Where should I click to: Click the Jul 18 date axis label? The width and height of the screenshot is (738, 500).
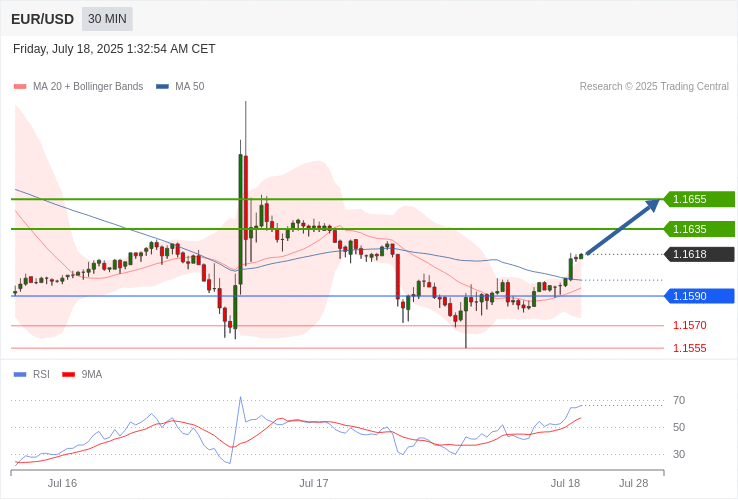tap(566, 484)
